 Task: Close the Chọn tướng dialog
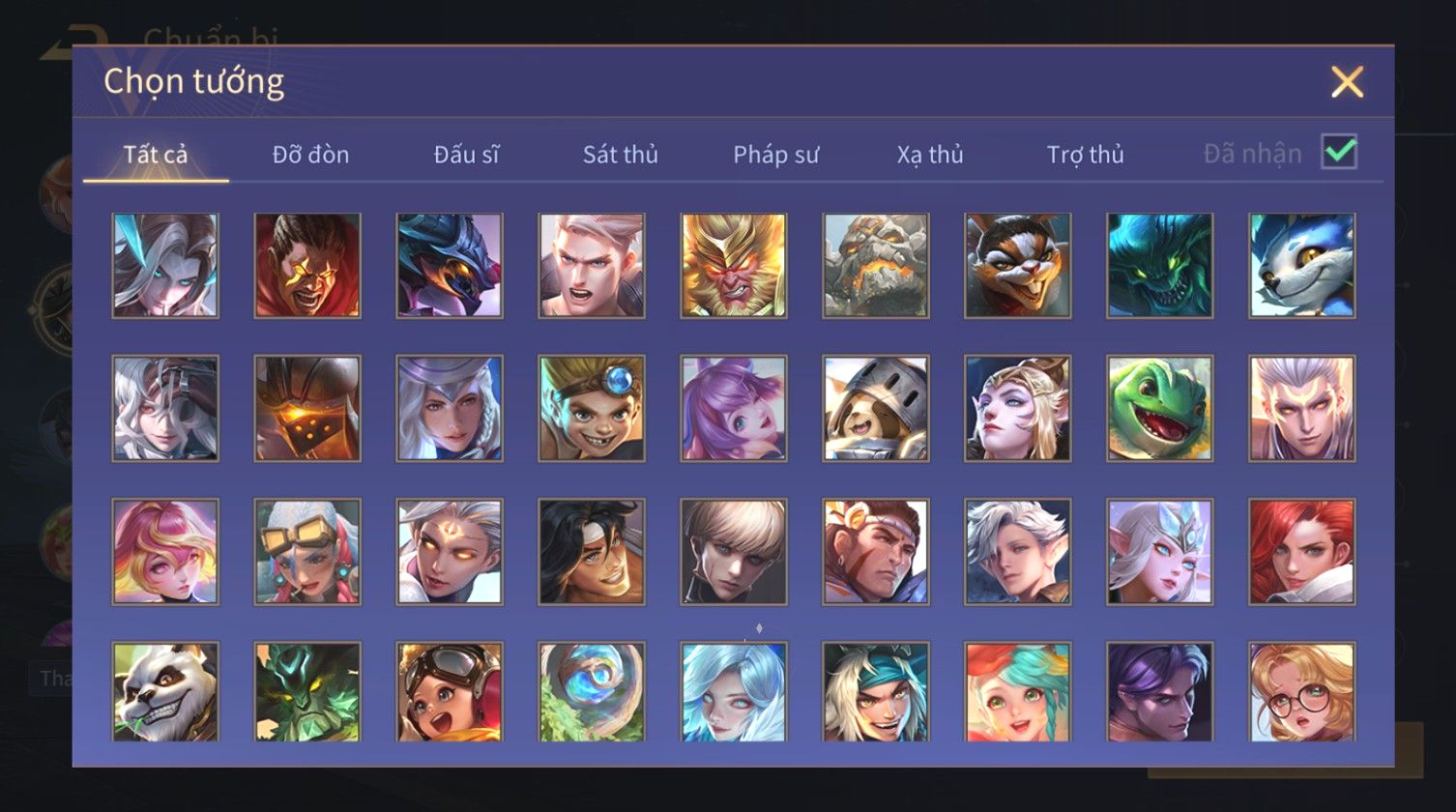point(1347,82)
